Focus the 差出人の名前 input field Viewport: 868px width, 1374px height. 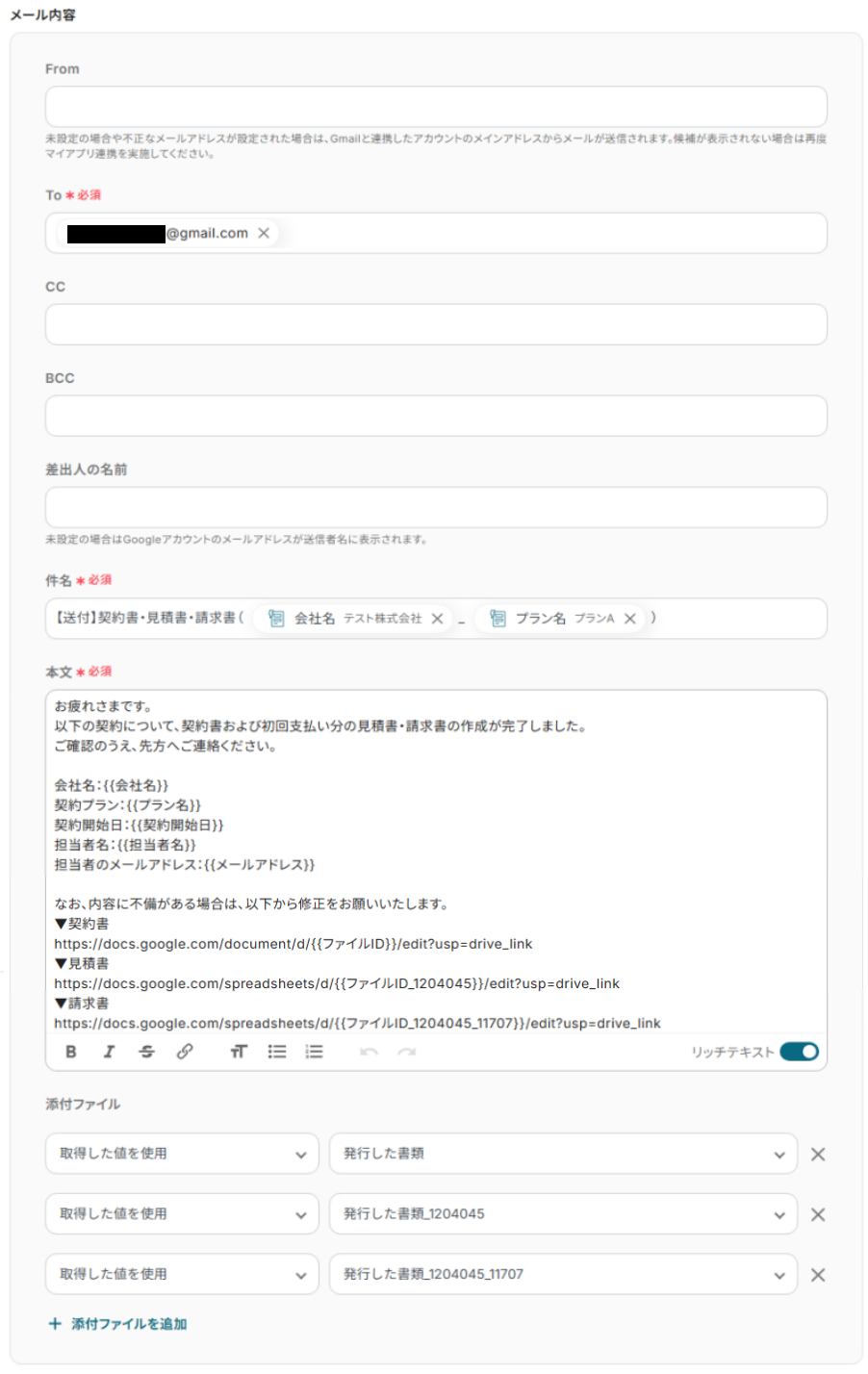(x=436, y=507)
